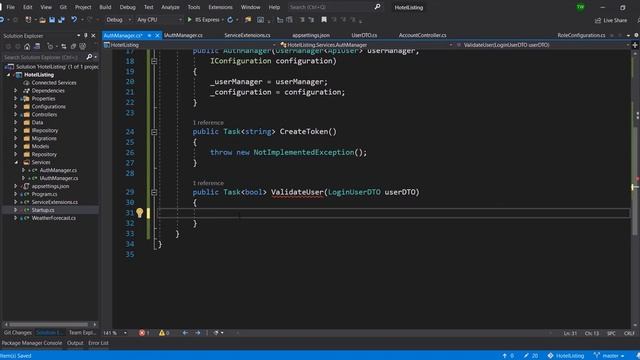This screenshot has height=360, width=640.
Task: Open the Git Changes panel tab
Action: [18, 333]
